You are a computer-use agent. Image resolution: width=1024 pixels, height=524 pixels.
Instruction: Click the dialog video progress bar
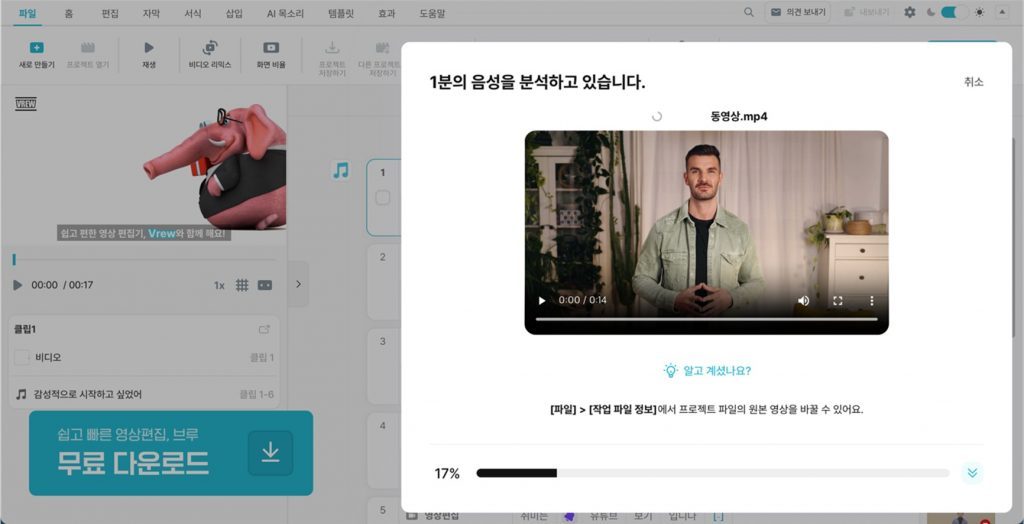click(x=707, y=319)
